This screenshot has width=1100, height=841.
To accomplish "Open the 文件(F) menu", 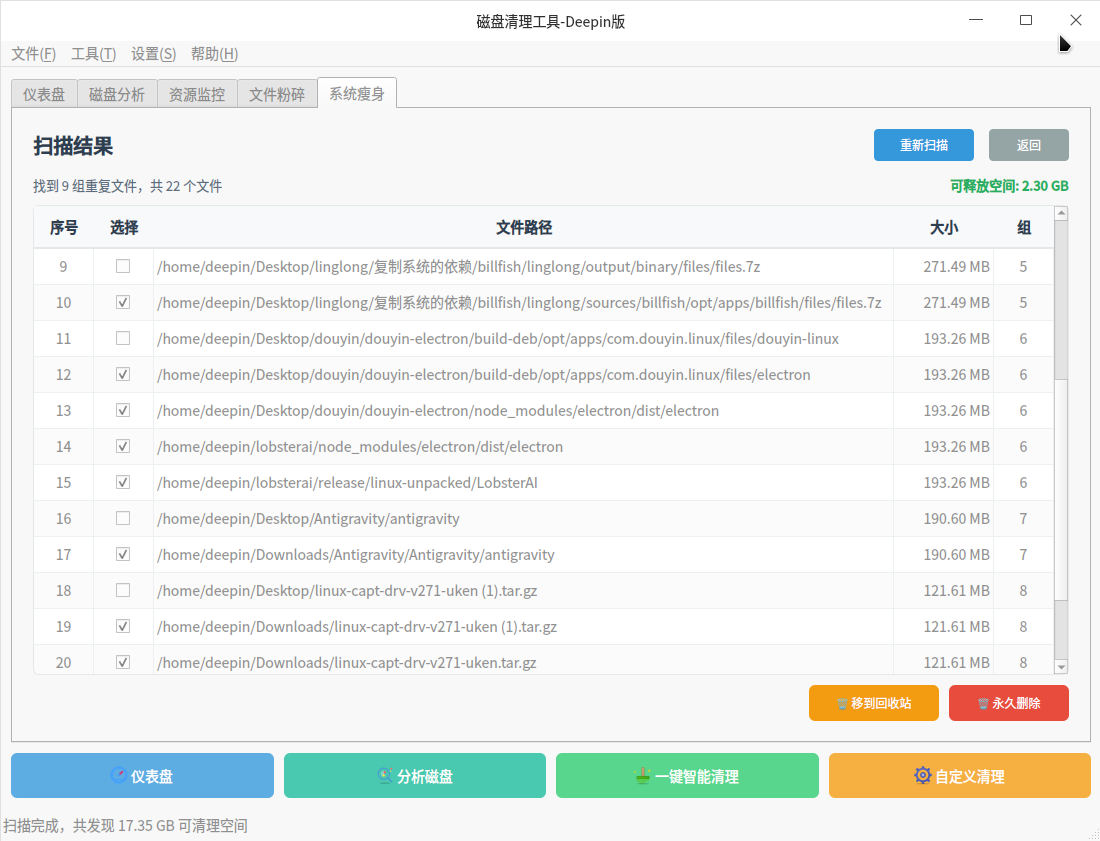I will click(x=33, y=54).
